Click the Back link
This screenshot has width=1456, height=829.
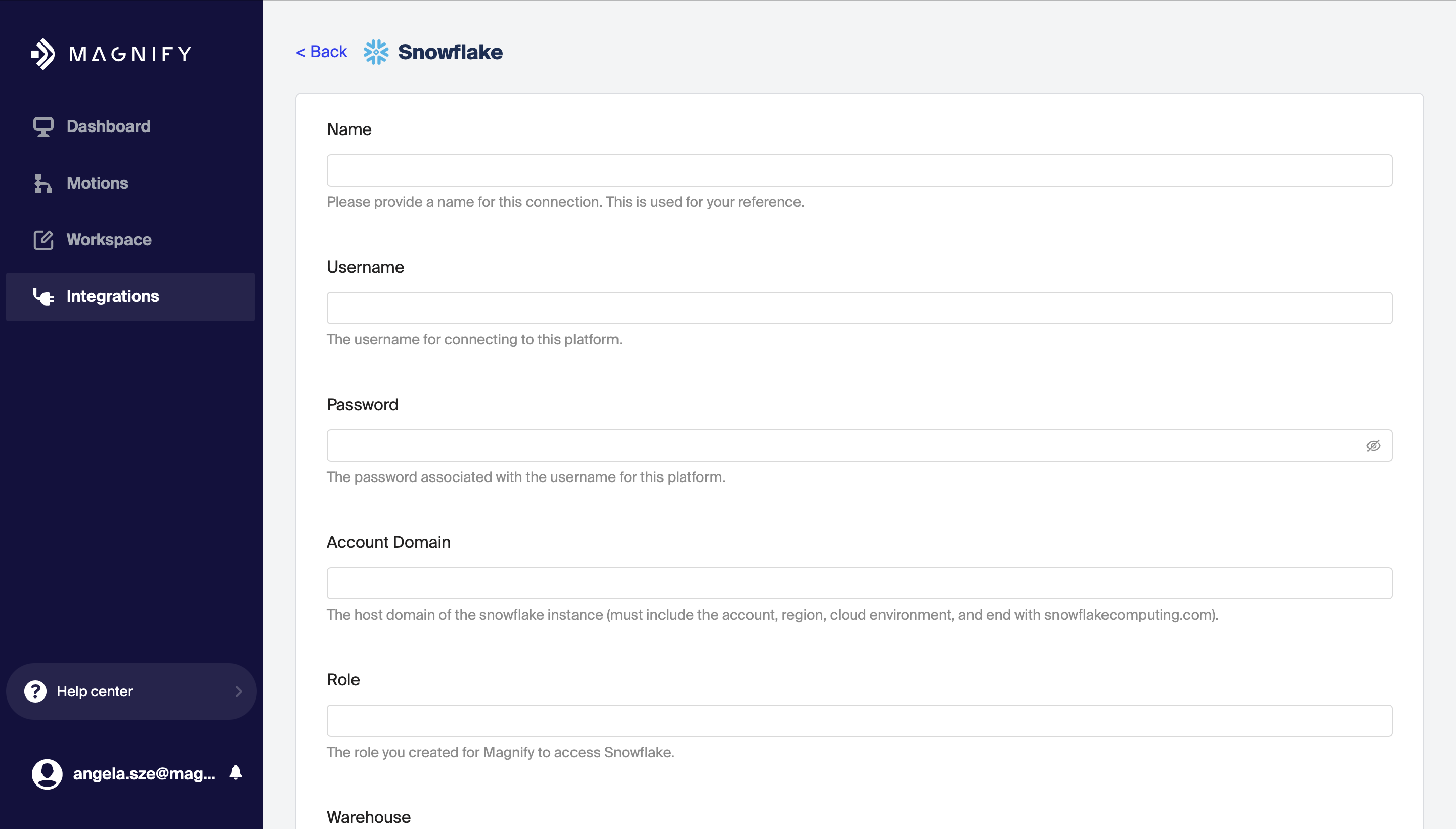322,52
